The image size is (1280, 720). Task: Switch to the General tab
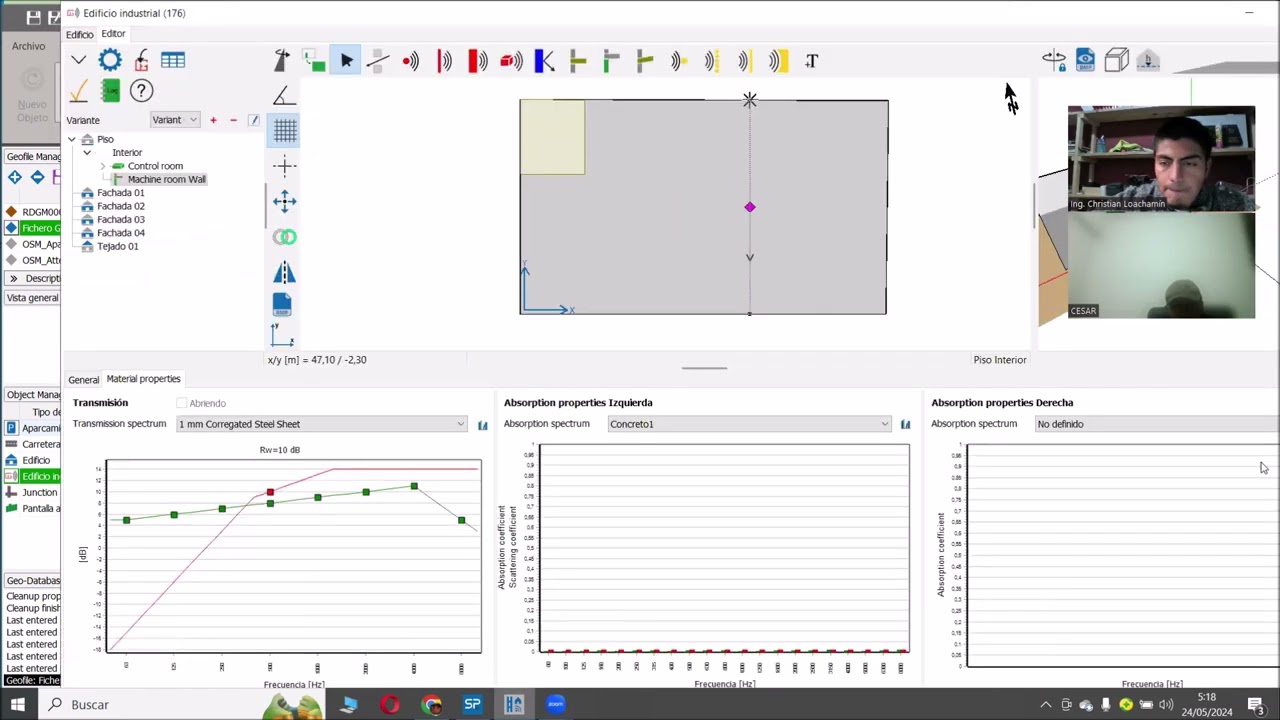84,380
